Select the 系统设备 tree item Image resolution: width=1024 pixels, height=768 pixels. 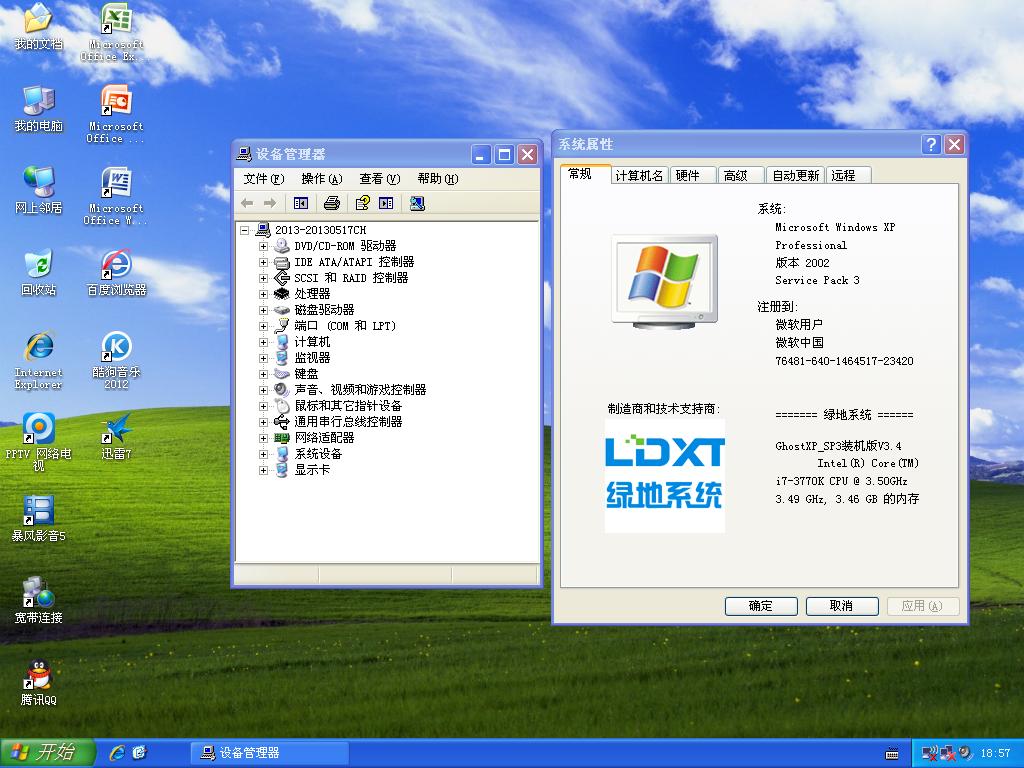pos(318,454)
